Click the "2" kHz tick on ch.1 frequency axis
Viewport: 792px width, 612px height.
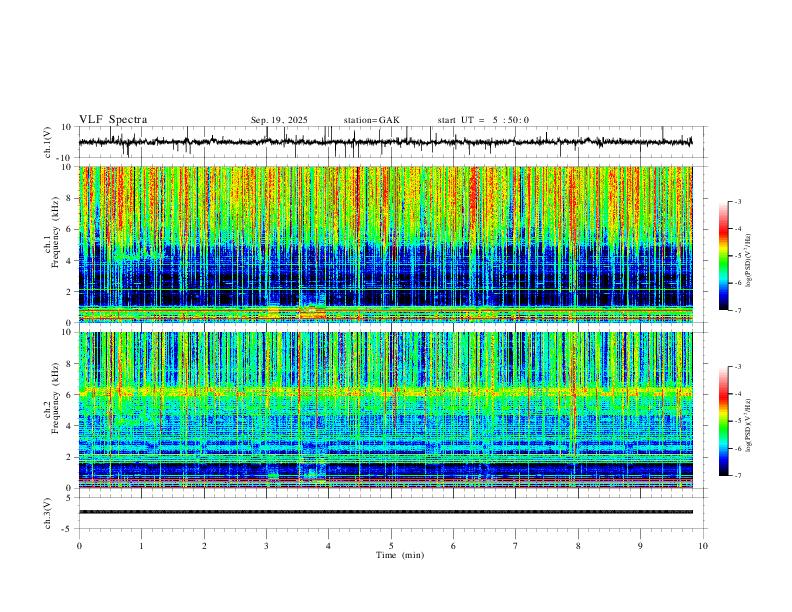point(69,292)
